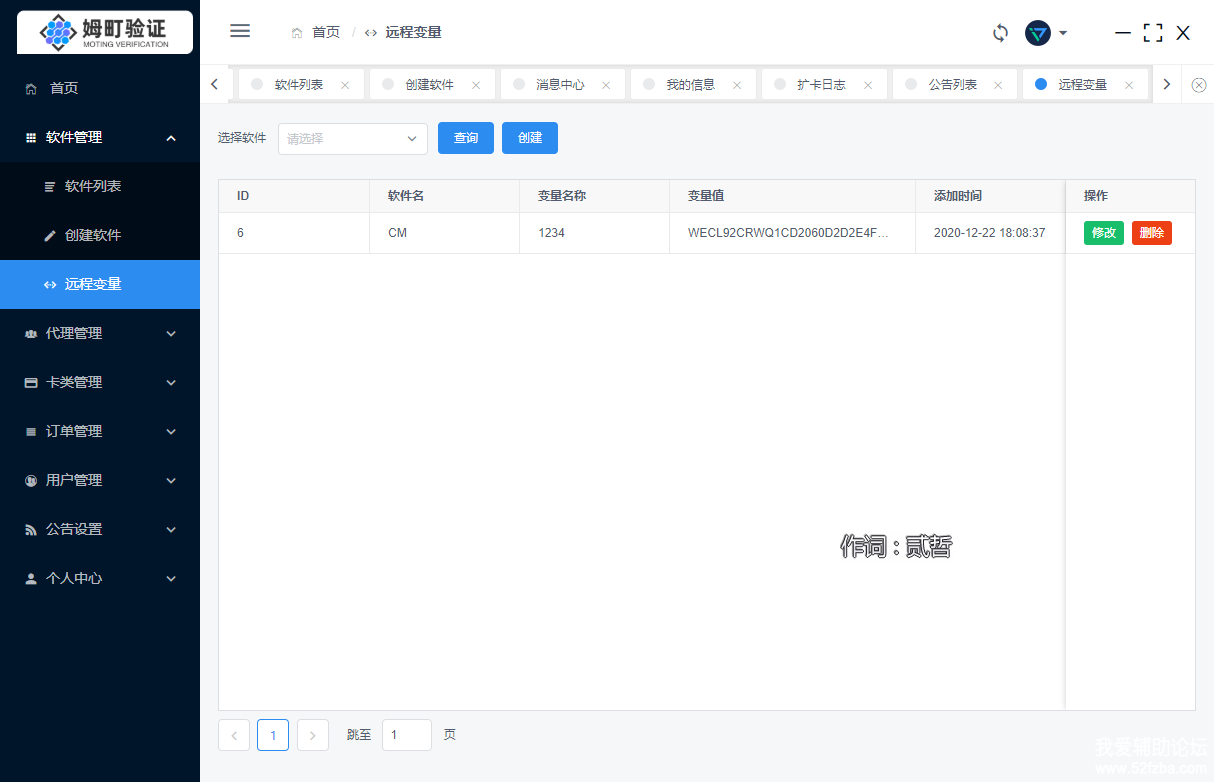1214x782 pixels.
Task: Click the home icon in breadcrumb
Action: pos(297,32)
